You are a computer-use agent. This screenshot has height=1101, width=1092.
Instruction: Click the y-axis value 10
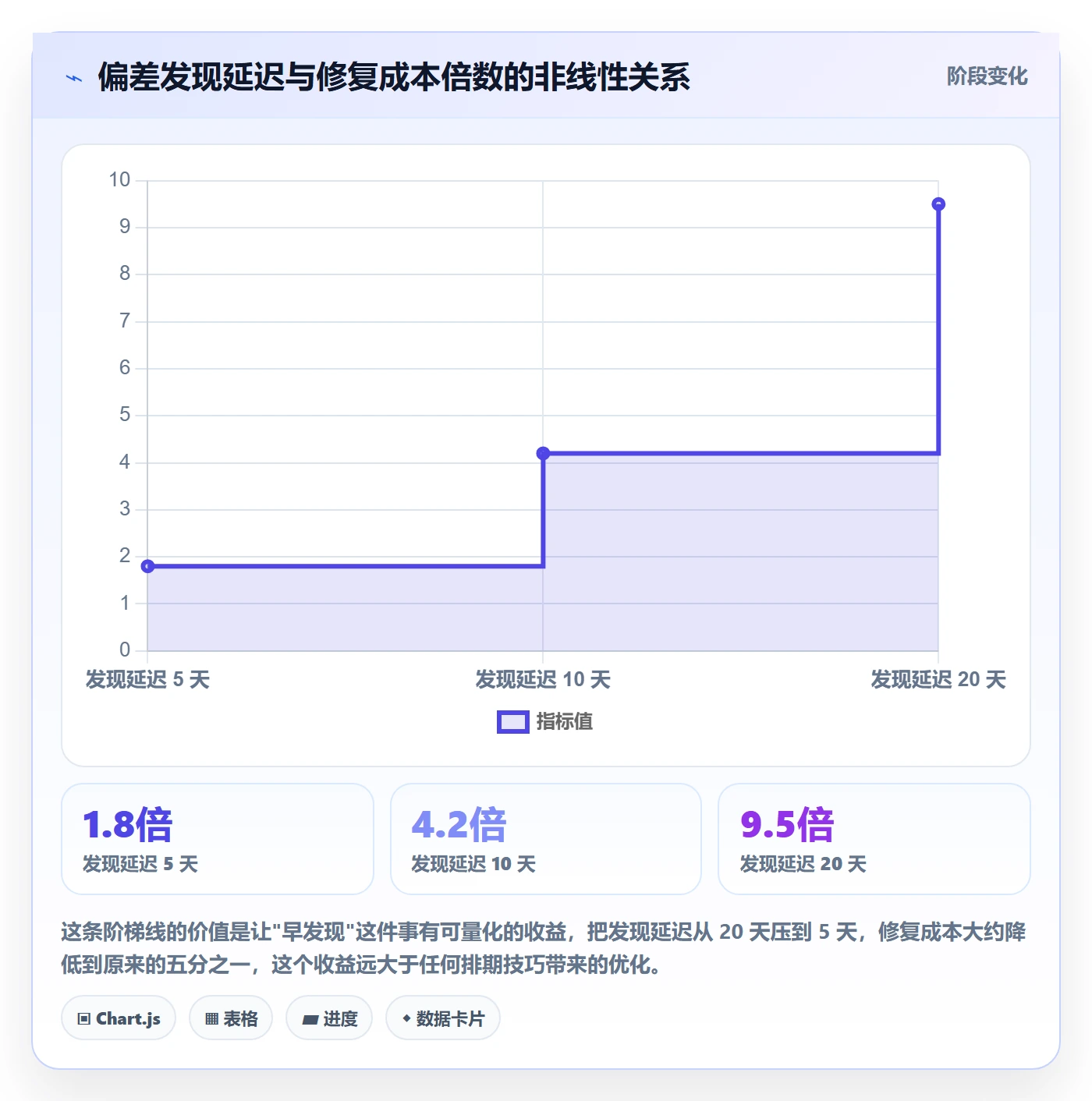click(119, 180)
